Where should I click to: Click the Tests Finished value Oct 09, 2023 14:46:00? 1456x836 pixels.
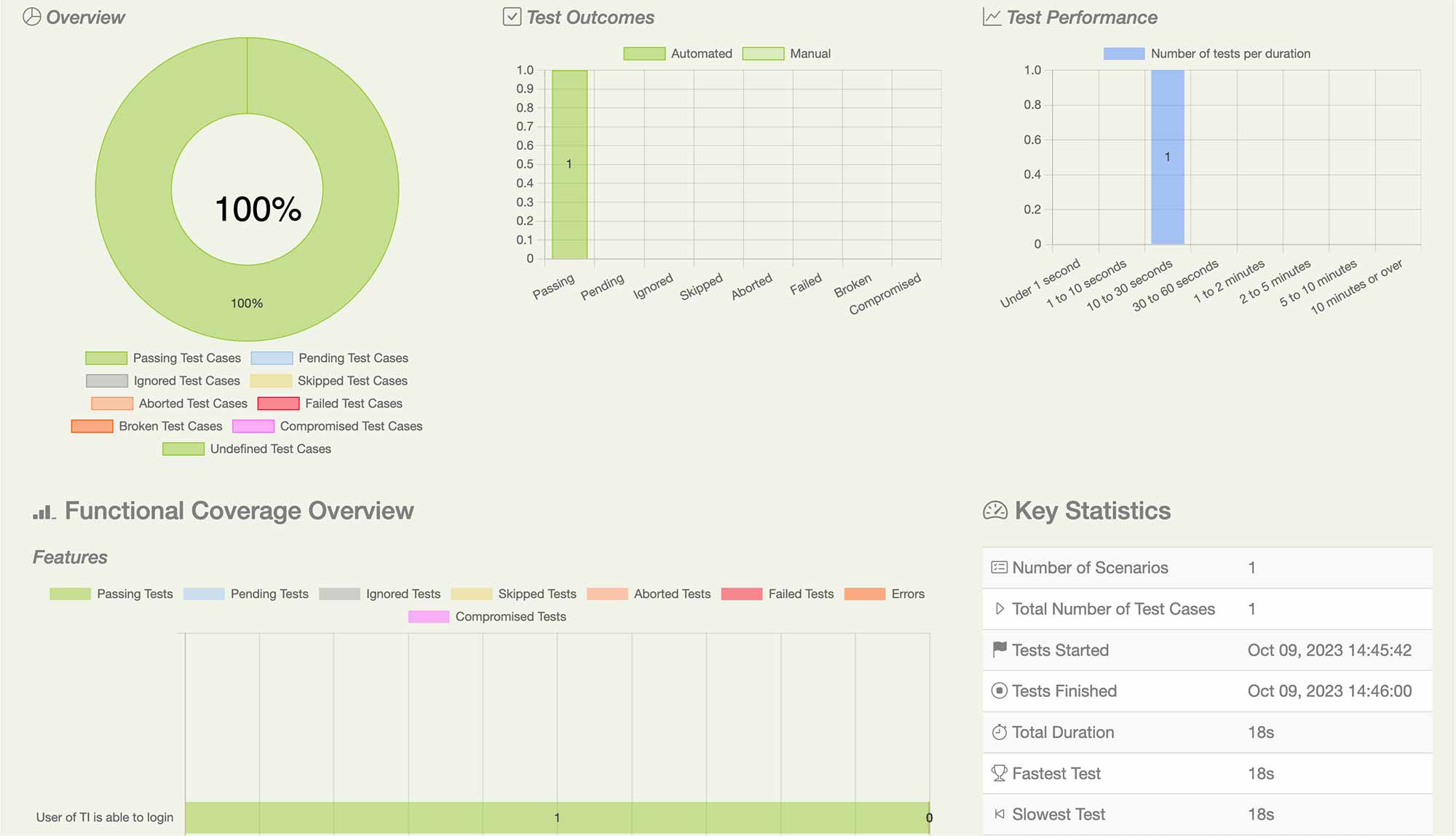coord(1329,691)
